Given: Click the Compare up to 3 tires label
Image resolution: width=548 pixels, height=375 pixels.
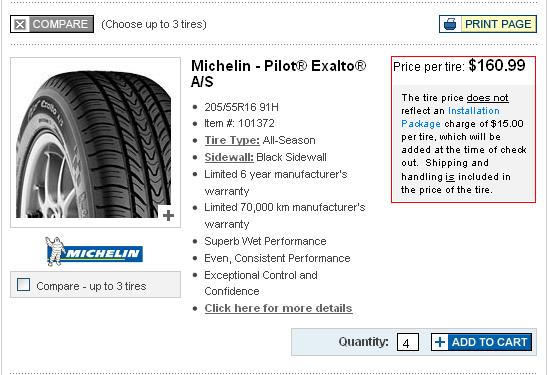Looking at the screenshot, I should [91, 286].
